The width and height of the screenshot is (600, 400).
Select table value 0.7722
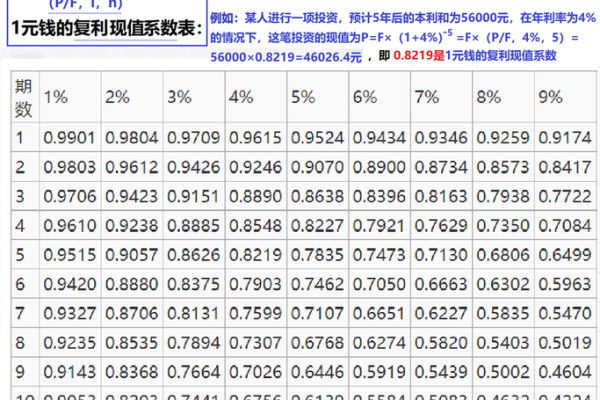point(565,196)
